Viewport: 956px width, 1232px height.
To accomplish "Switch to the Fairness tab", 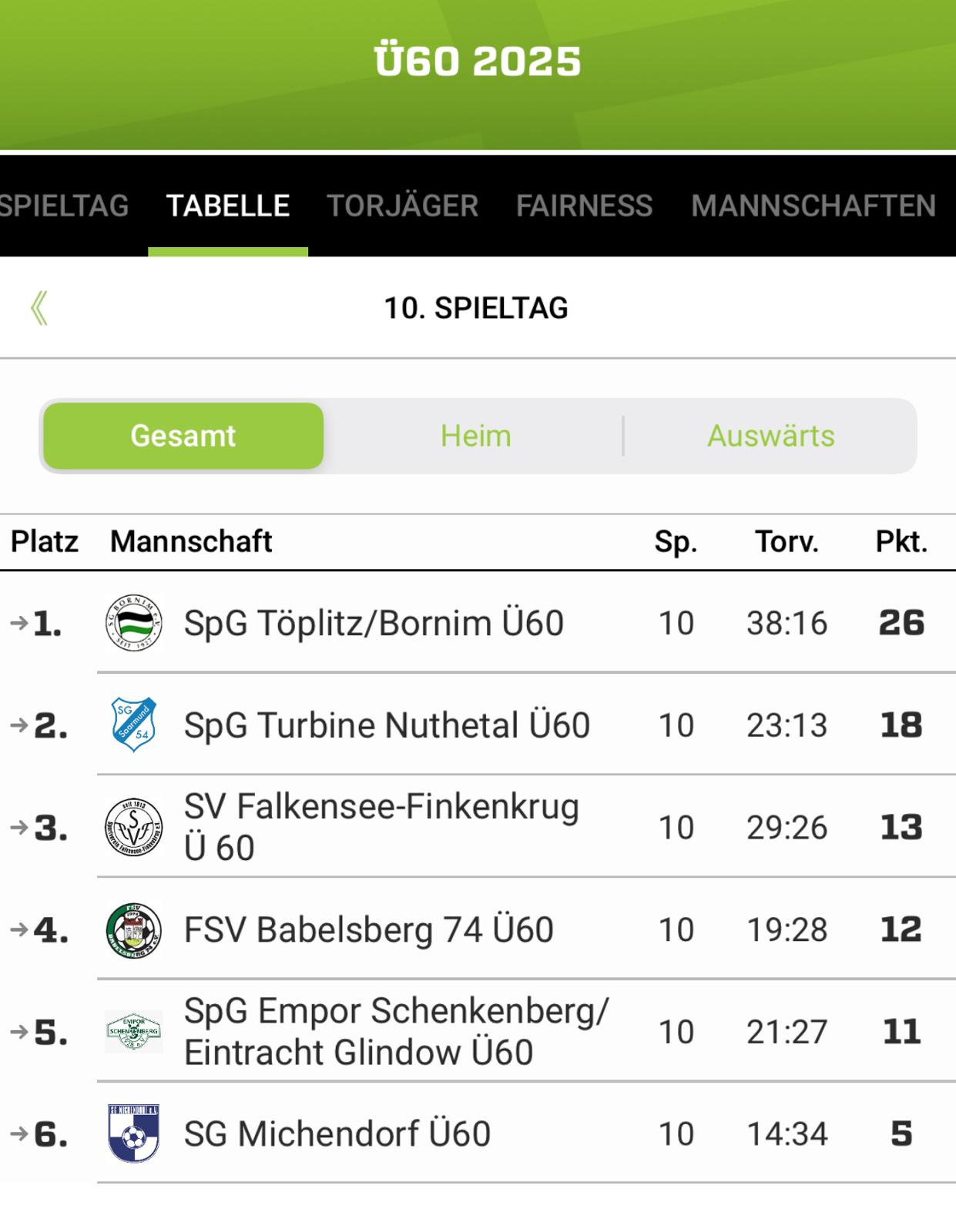I will coord(584,206).
